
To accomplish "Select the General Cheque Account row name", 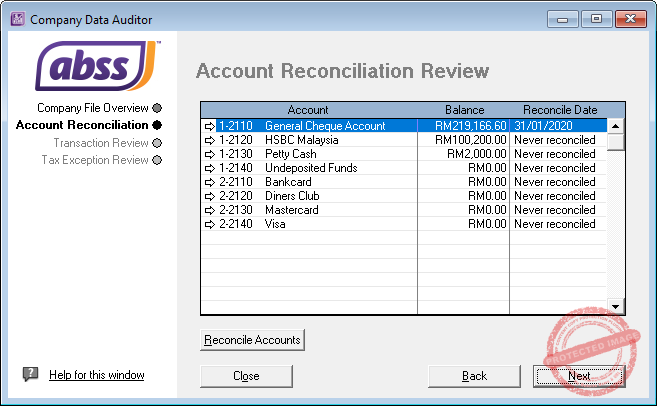I will 325,126.
